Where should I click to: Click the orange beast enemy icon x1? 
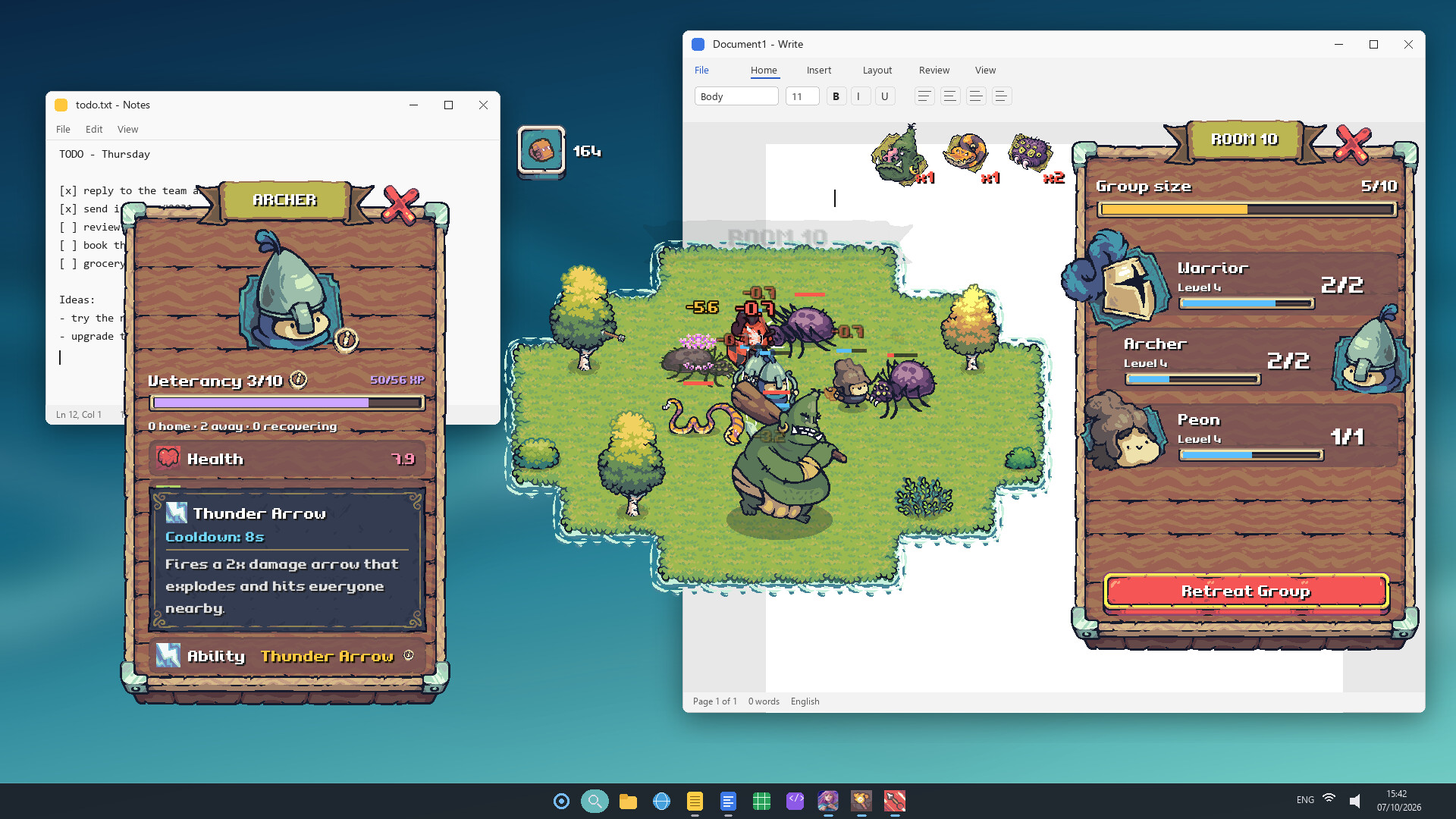coord(965,153)
